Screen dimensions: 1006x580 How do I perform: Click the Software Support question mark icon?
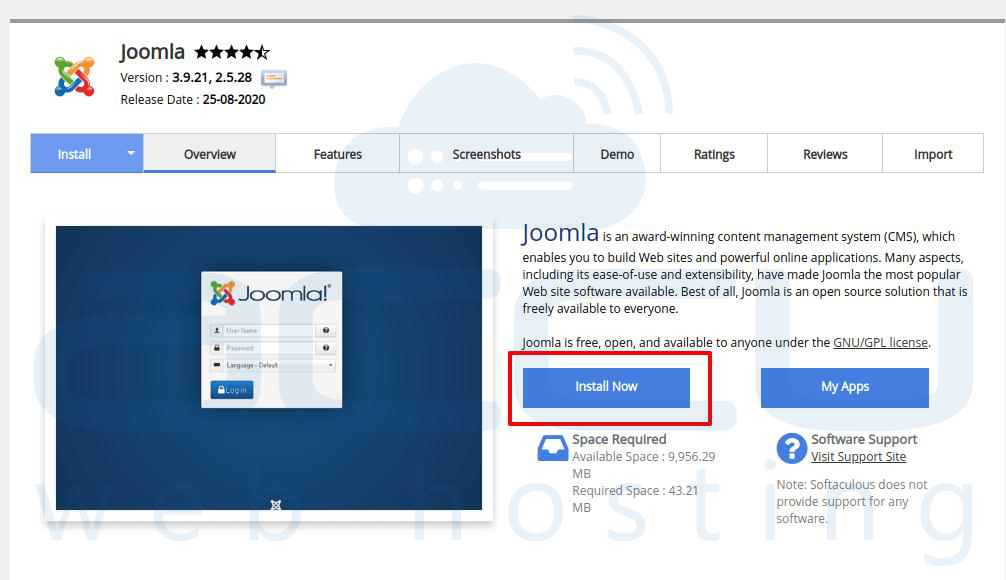point(792,448)
